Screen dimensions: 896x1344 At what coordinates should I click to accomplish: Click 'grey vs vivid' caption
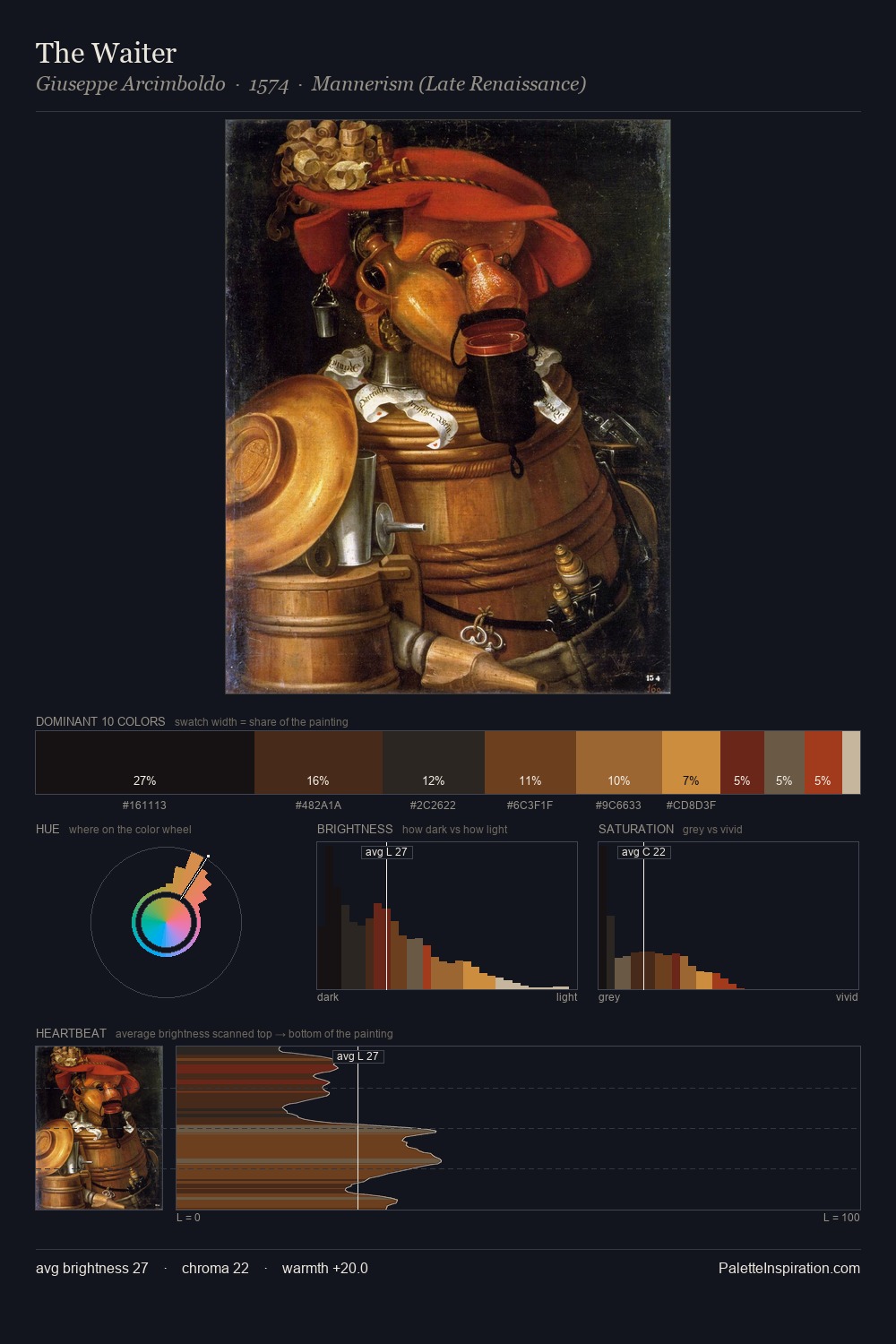coord(712,830)
